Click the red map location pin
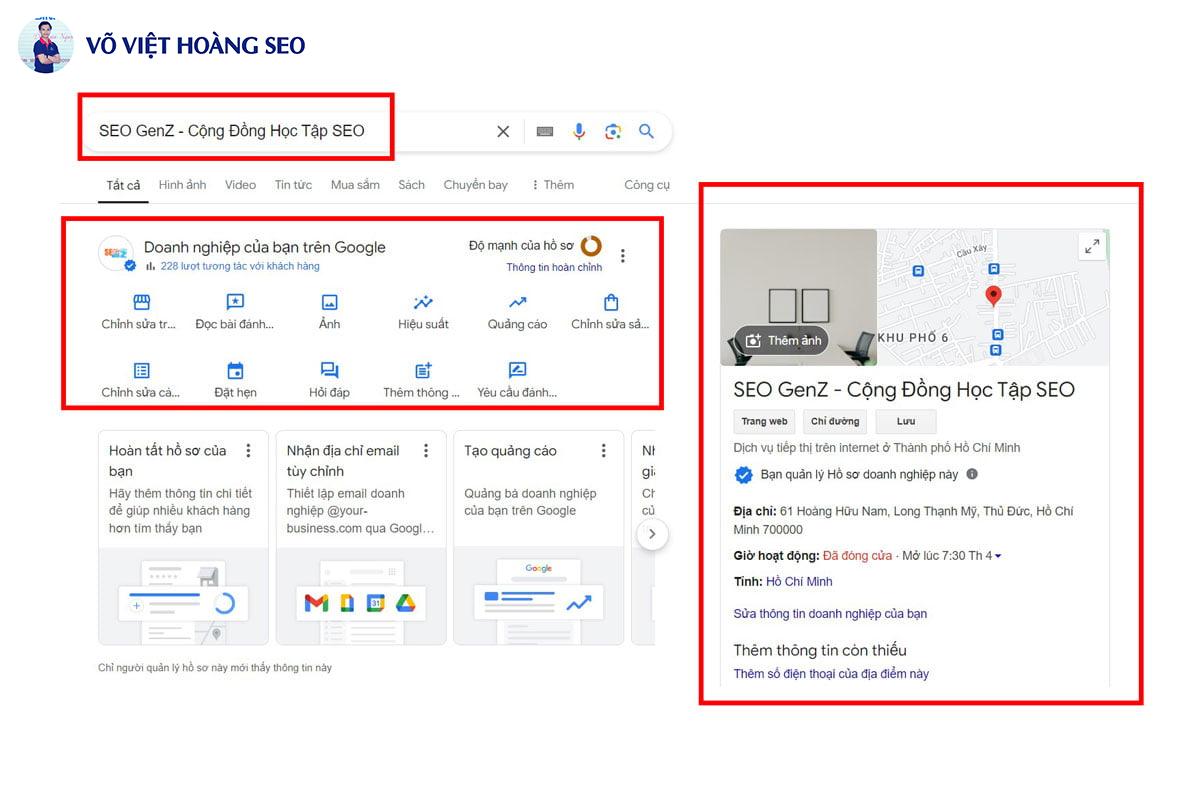Image resolution: width=1200 pixels, height=787 pixels. tap(993, 296)
